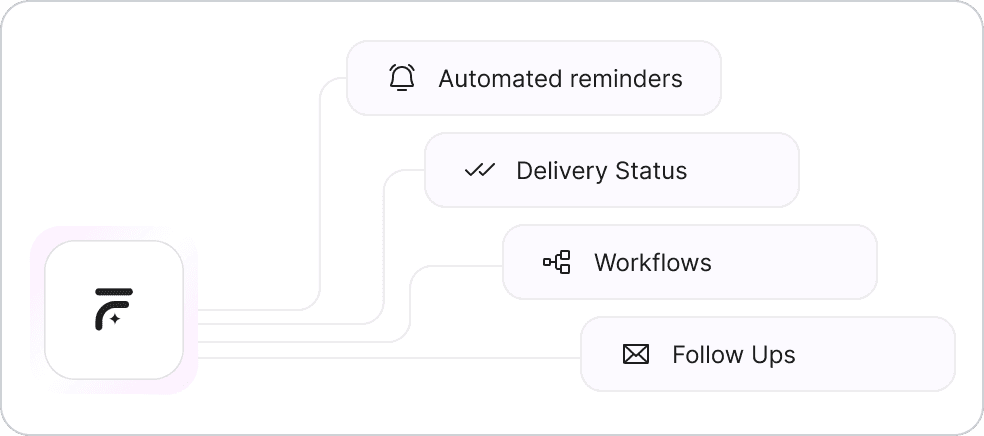The height and width of the screenshot is (436, 984).
Task: Click the double-checkmark Delivery Status icon
Action: click(x=480, y=170)
